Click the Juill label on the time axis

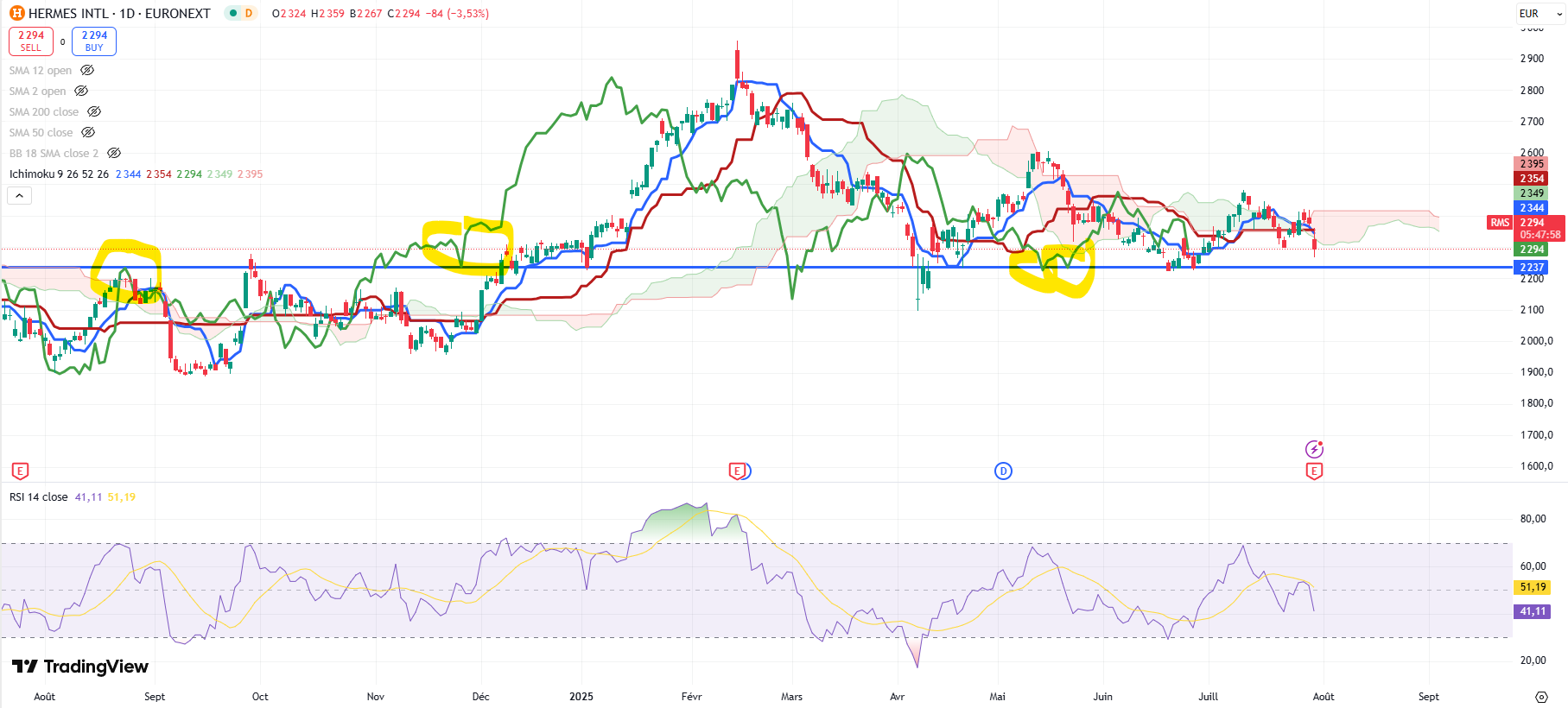coord(1209,697)
